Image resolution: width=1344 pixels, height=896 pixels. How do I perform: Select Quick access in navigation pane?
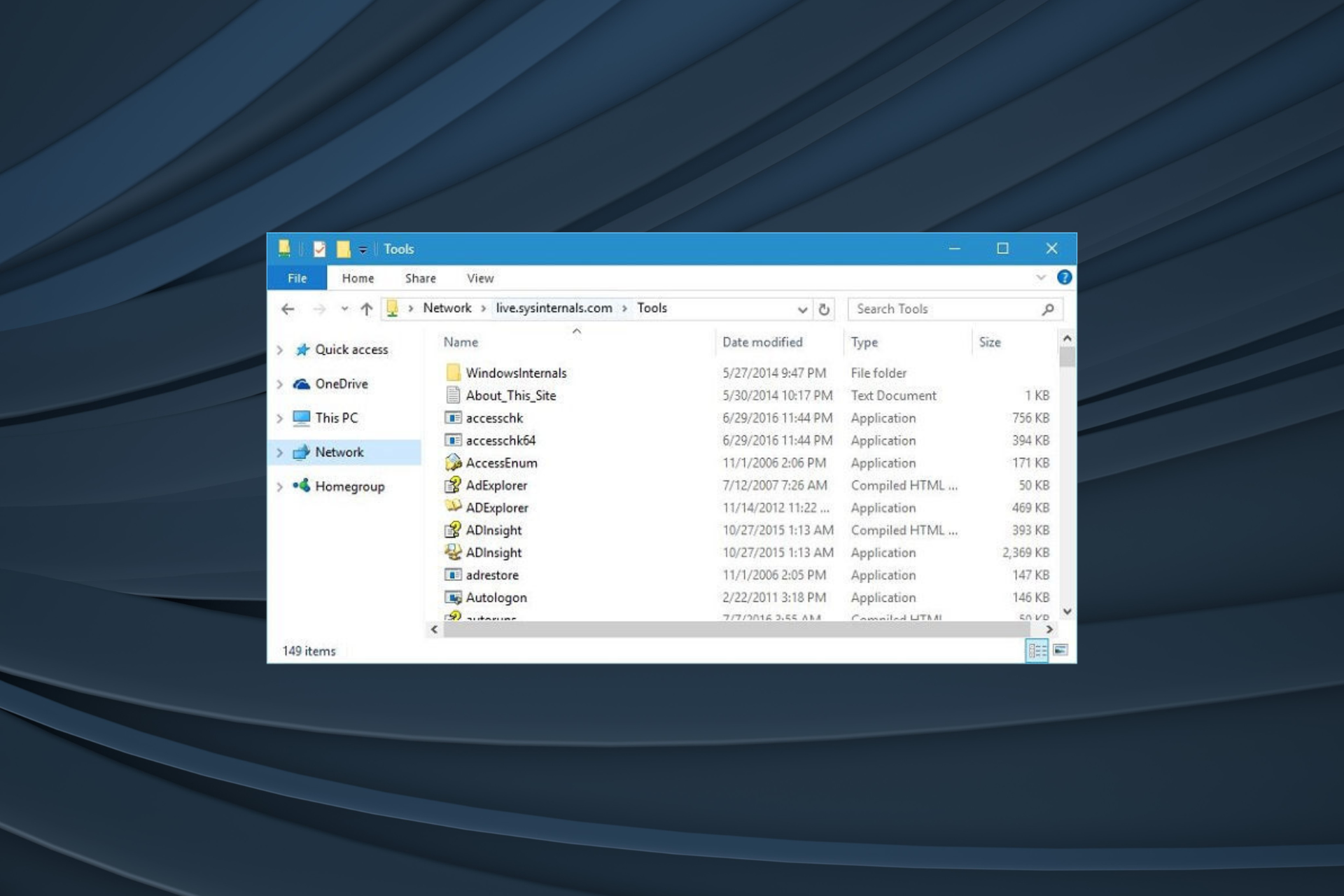[x=351, y=349]
